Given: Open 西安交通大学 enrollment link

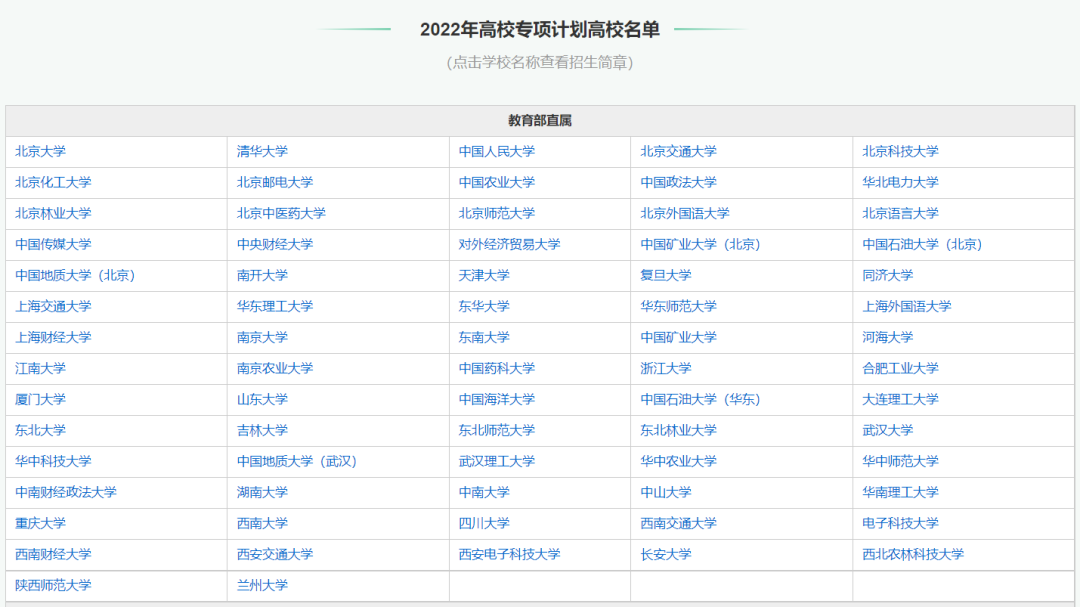Looking at the screenshot, I should coord(274,555).
